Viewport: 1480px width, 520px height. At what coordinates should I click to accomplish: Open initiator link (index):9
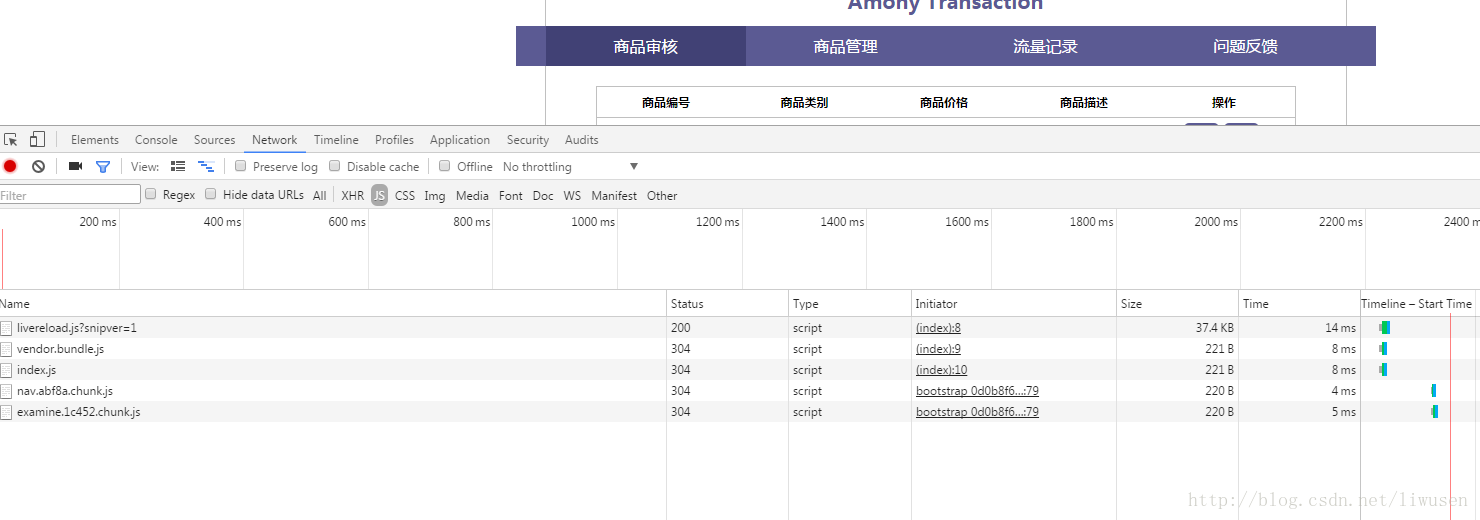click(x=938, y=349)
